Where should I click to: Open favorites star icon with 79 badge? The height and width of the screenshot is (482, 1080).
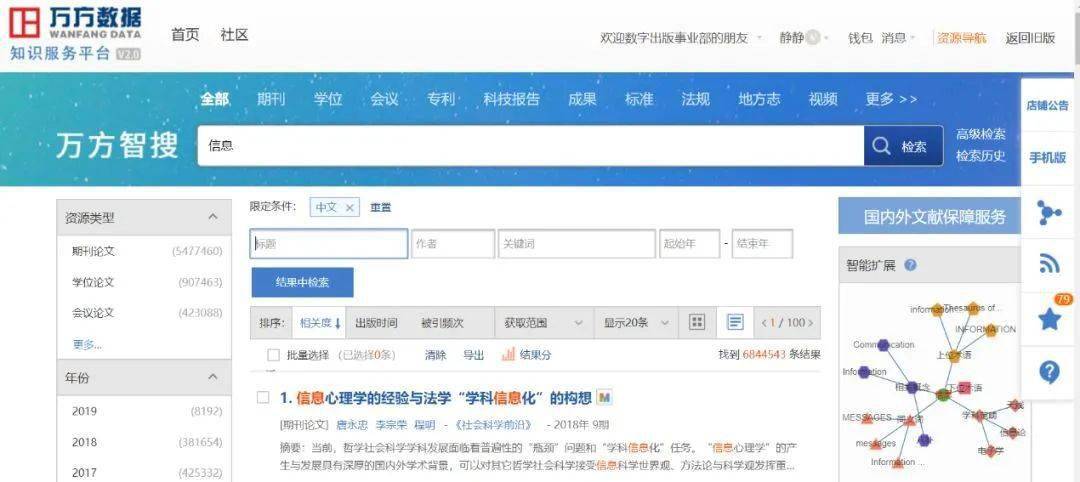1049,319
